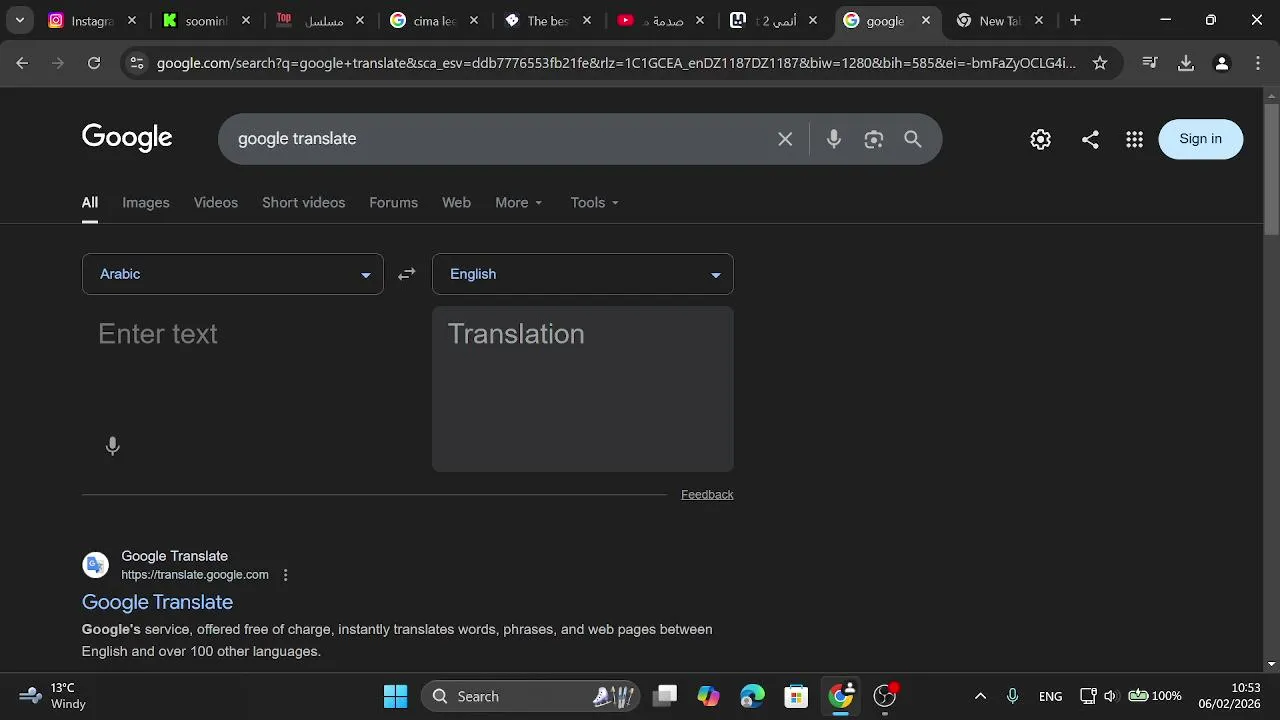Switch to the Instagram tab
The width and height of the screenshot is (1280, 720).
93,20
